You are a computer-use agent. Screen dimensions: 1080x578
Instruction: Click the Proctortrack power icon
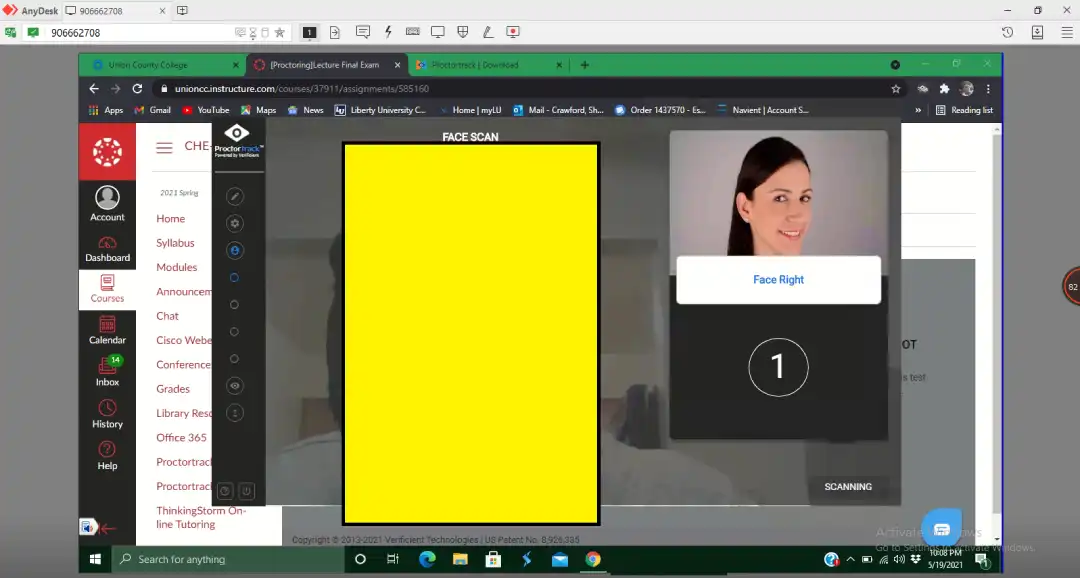click(246, 491)
